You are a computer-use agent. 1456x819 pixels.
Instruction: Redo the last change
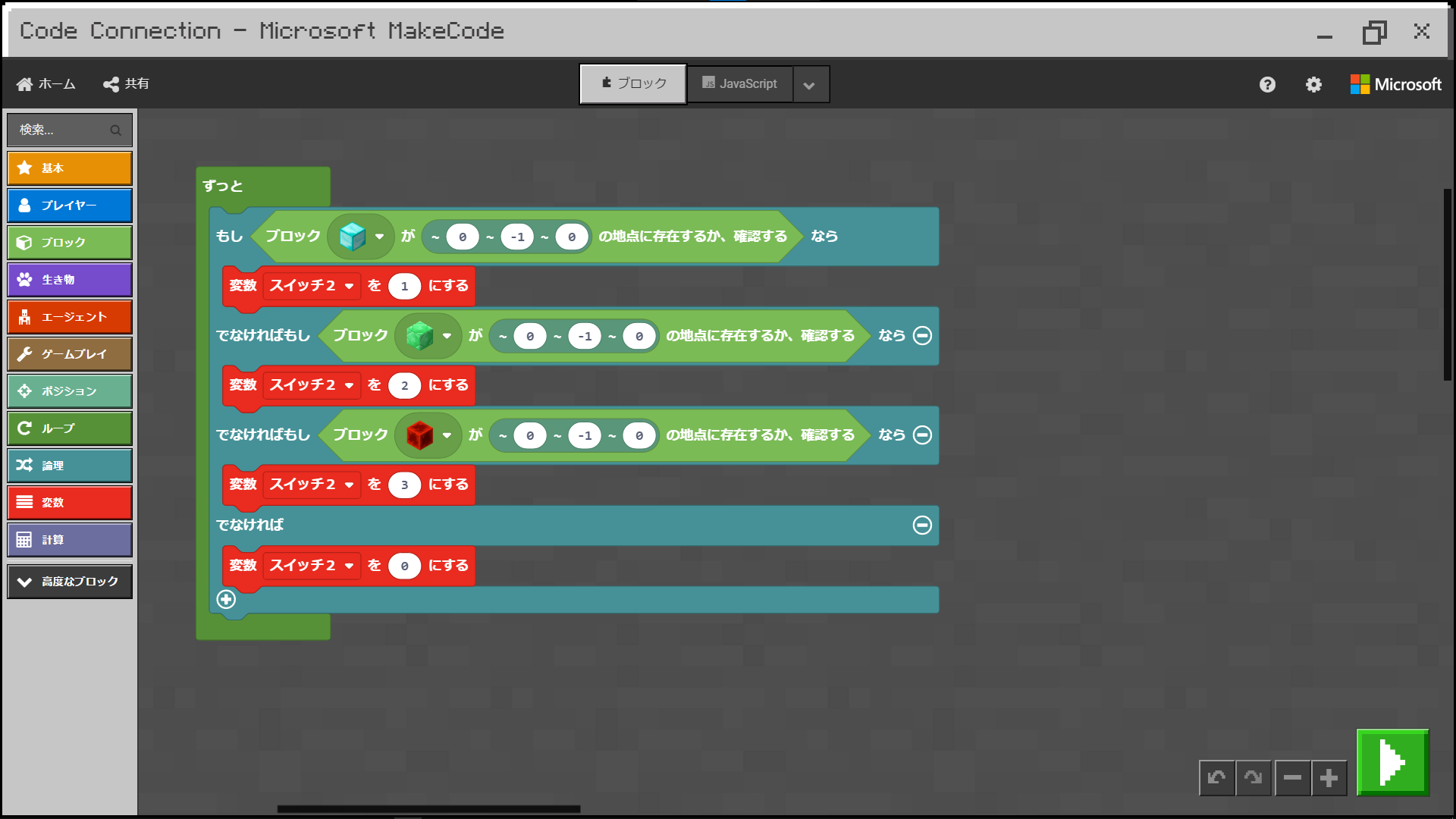pos(1253,778)
